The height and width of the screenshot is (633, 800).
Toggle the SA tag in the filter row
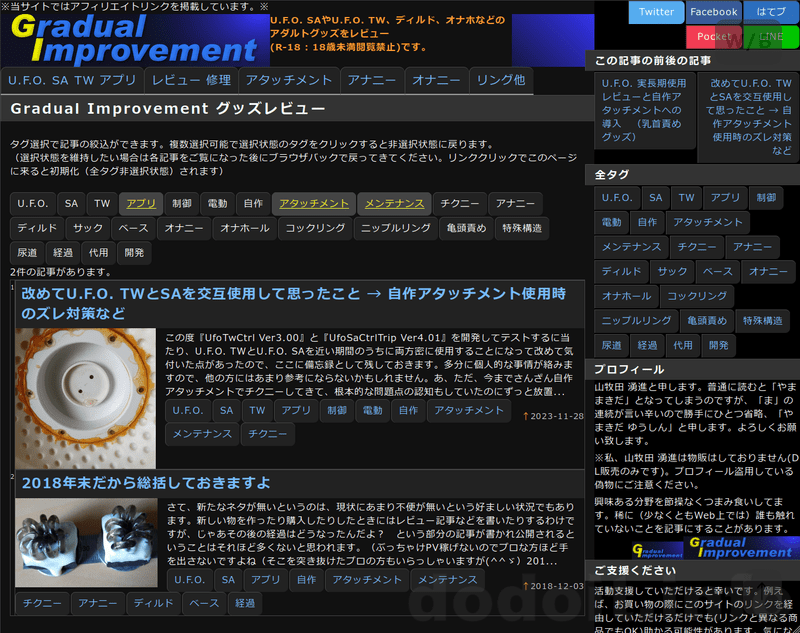point(71,204)
